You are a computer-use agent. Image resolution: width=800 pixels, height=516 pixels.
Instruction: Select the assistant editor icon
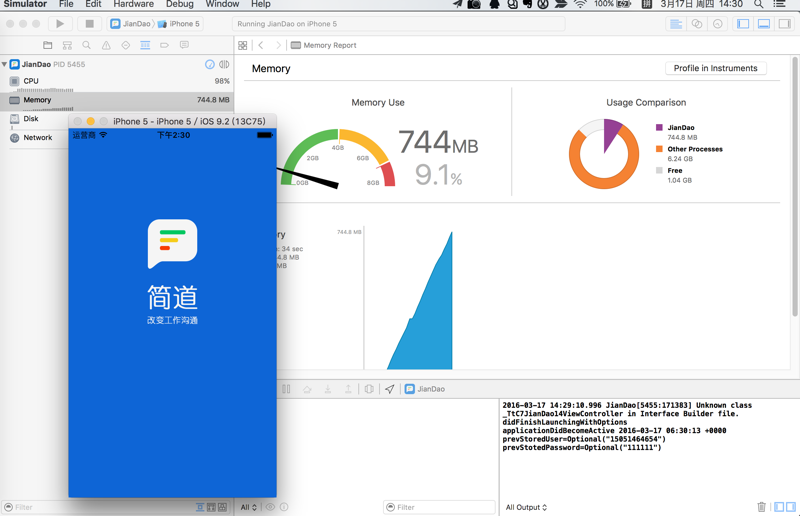697,24
